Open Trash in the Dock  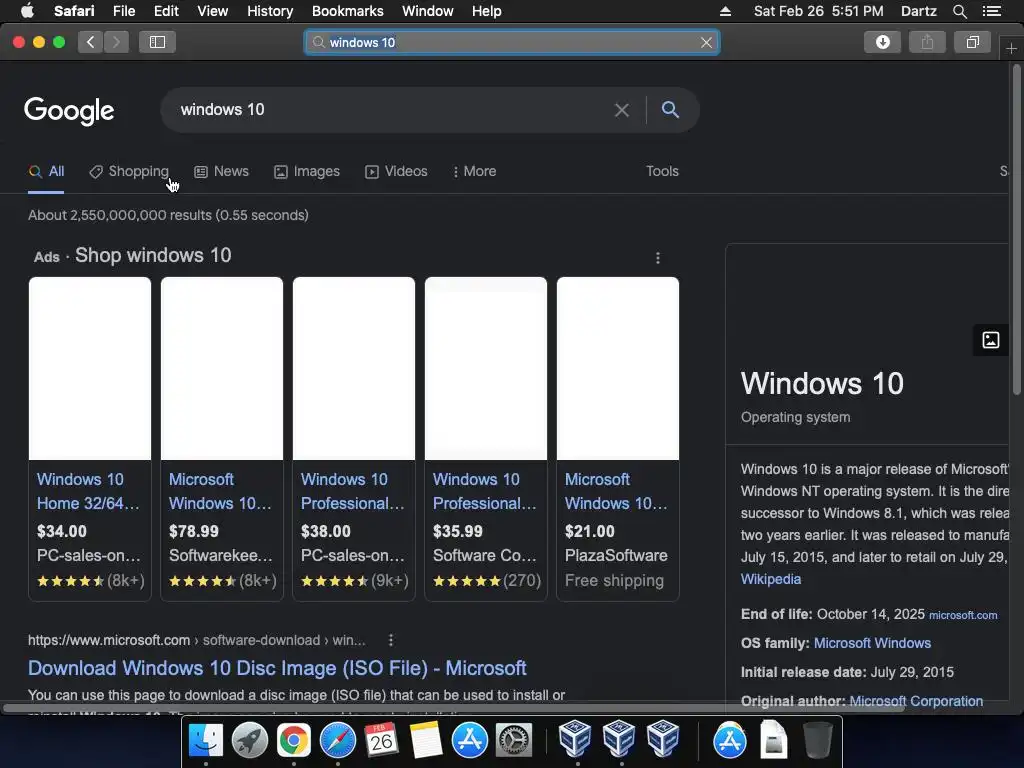pos(817,740)
